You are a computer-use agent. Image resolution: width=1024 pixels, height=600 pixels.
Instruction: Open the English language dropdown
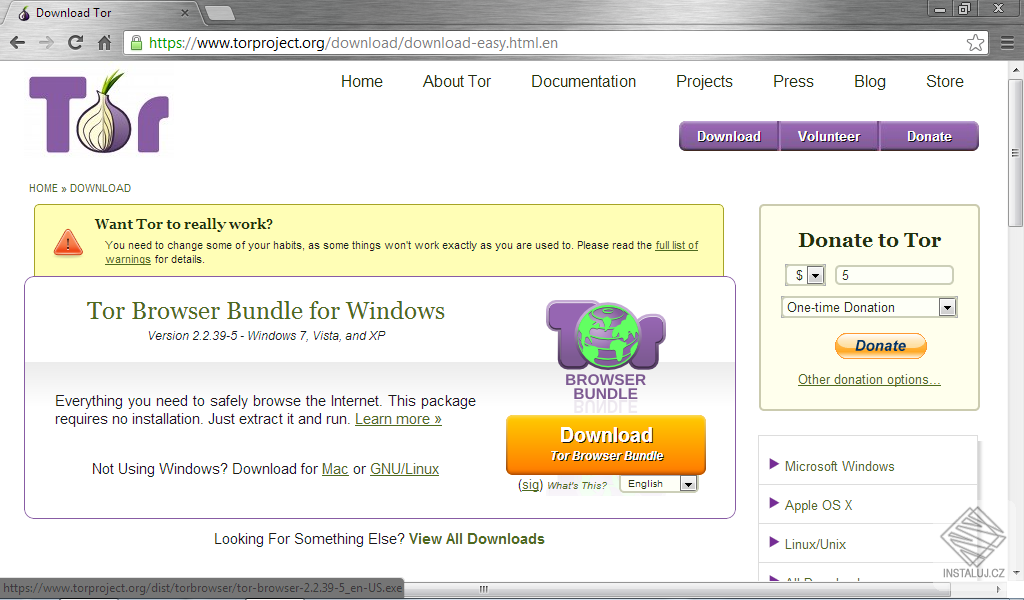(x=658, y=484)
